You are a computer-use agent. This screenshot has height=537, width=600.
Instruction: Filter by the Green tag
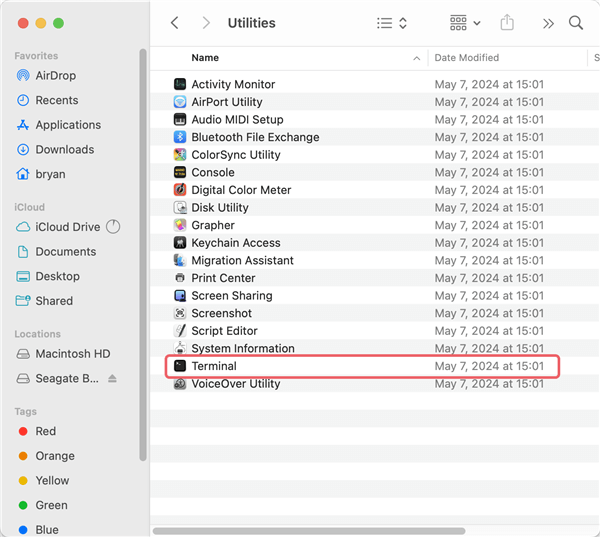point(43,505)
